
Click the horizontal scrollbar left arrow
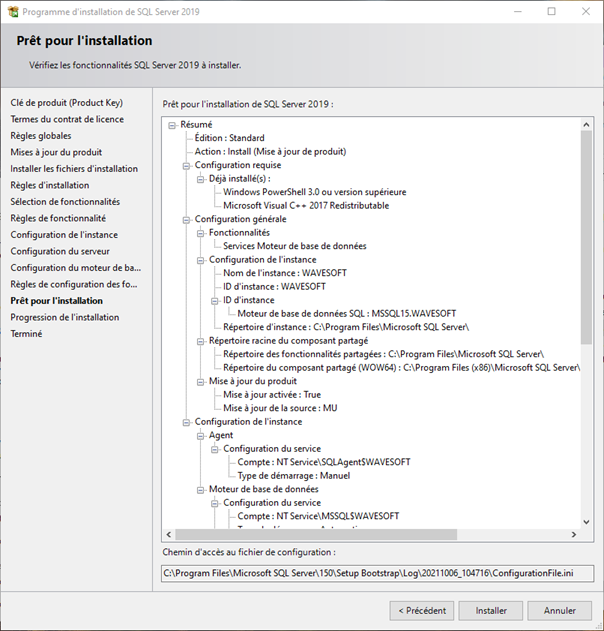coord(169,534)
